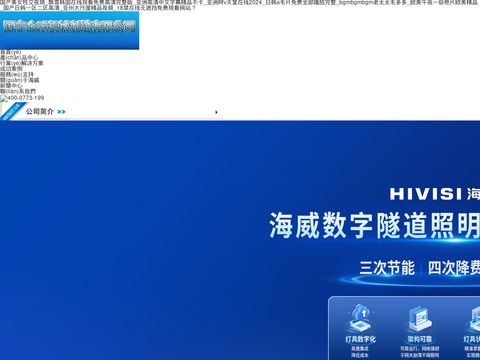Open the 服務支持 menu item
Screen dimensions: 480x360
17,74
